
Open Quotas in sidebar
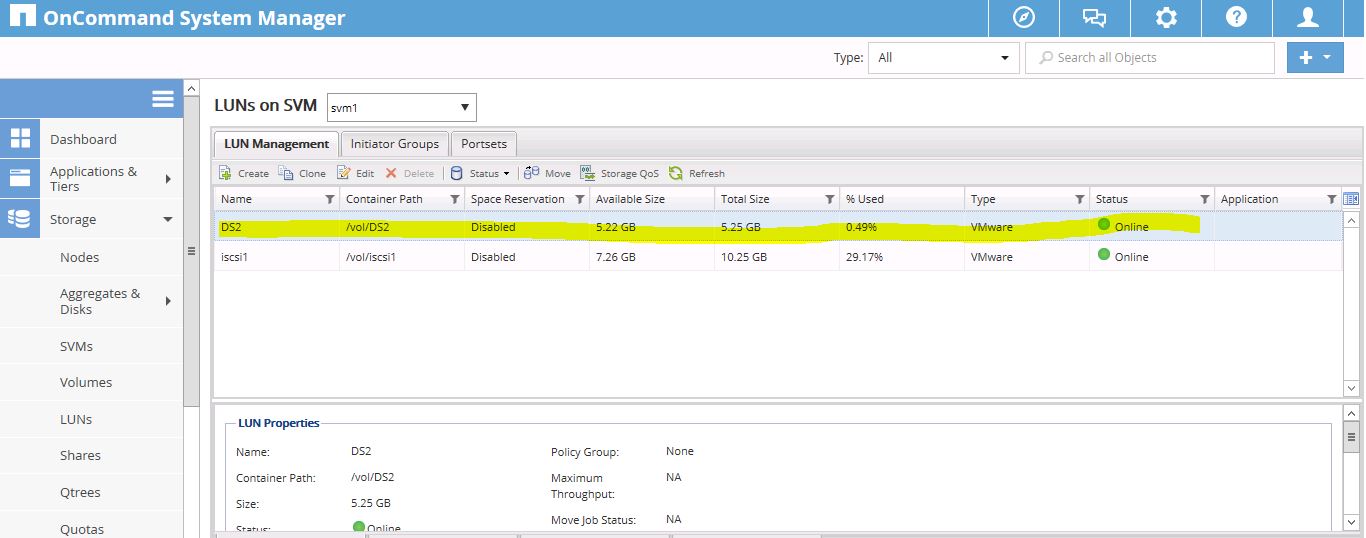pyautogui.click(x=82, y=529)
